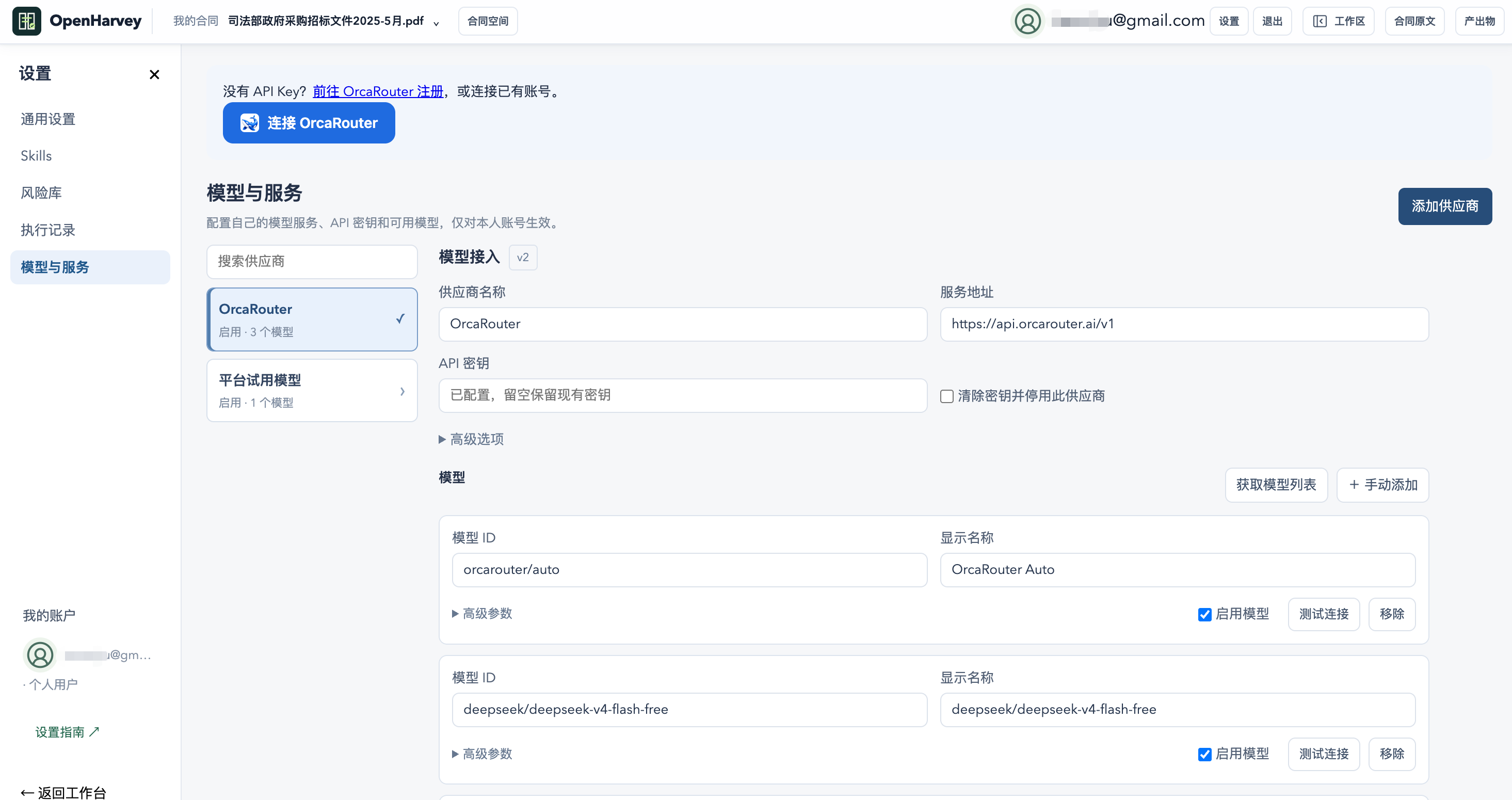Click the gmail address in header

[x=1128, y=21]
